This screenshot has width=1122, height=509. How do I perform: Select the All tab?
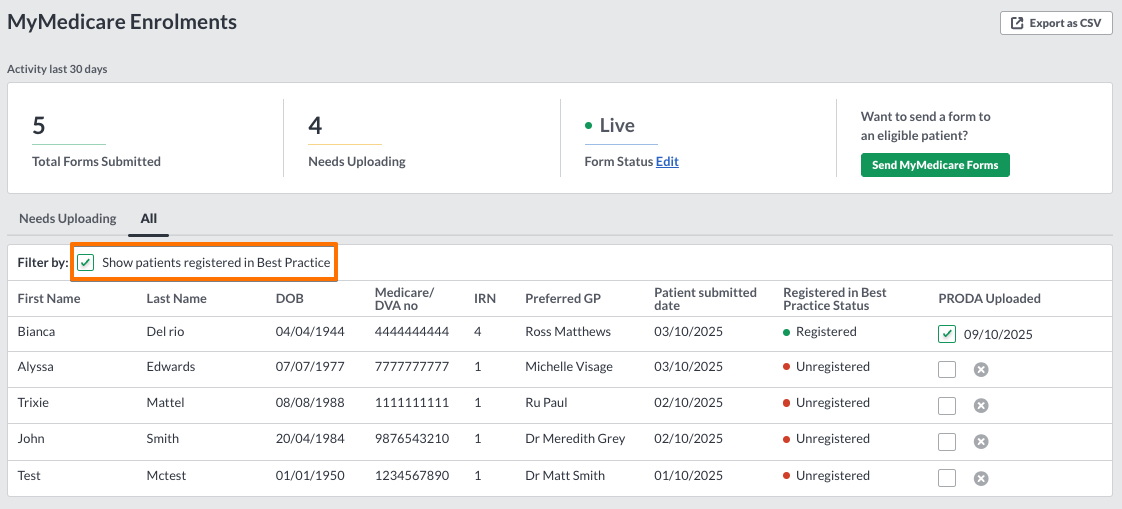coord(149,218)
